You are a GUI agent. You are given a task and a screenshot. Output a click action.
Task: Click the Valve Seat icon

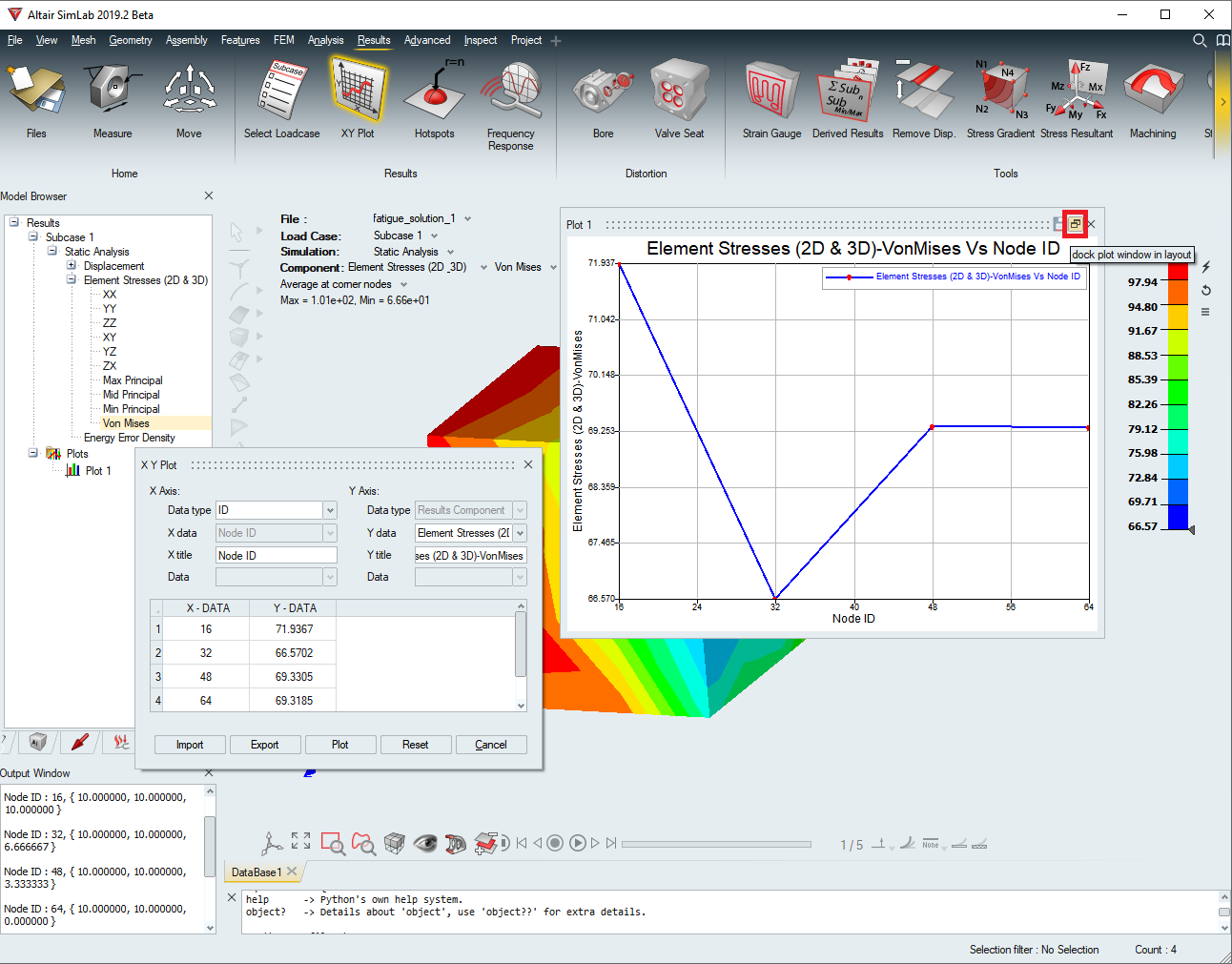click(679, 98)
